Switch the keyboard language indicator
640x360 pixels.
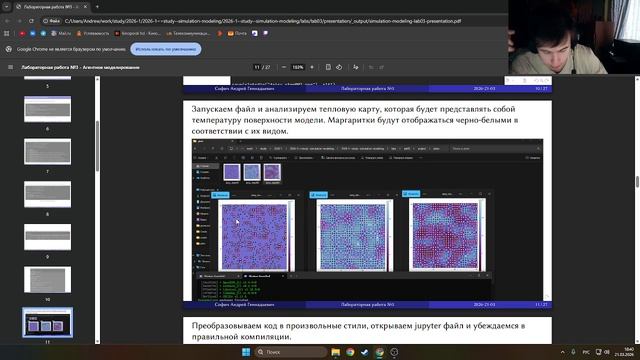pos(586,352)
